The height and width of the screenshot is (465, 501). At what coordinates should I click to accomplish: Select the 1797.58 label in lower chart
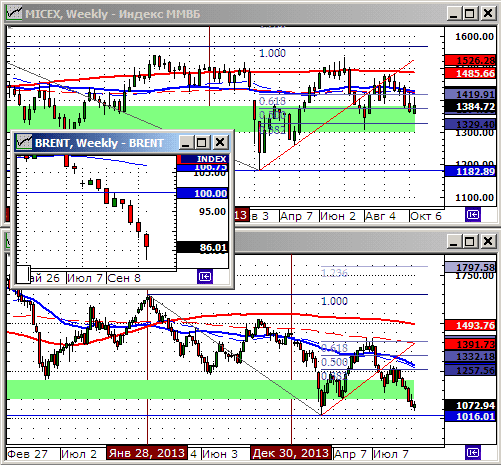(x=471, y=267)
